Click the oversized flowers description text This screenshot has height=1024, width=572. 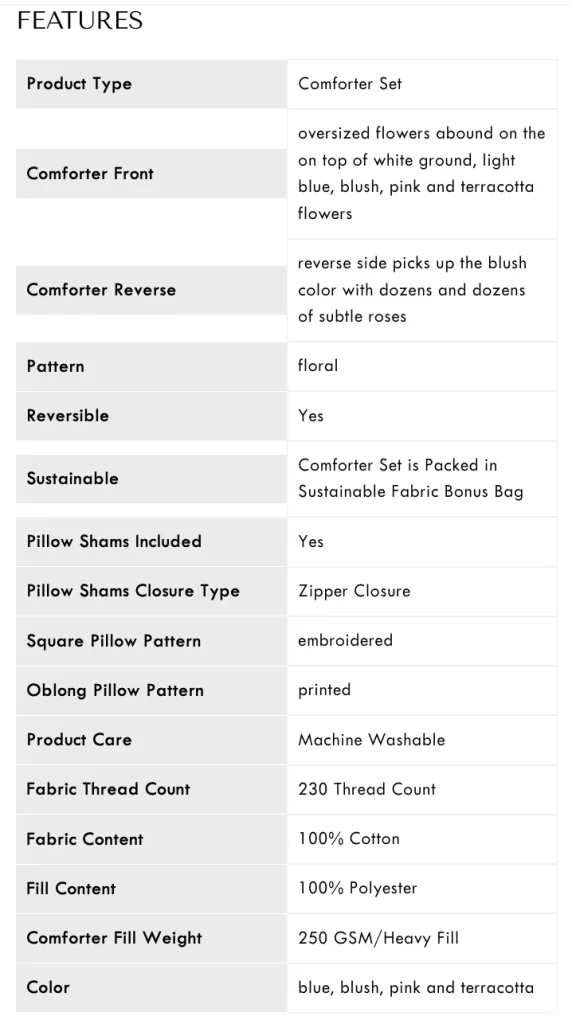coord(421,173)
